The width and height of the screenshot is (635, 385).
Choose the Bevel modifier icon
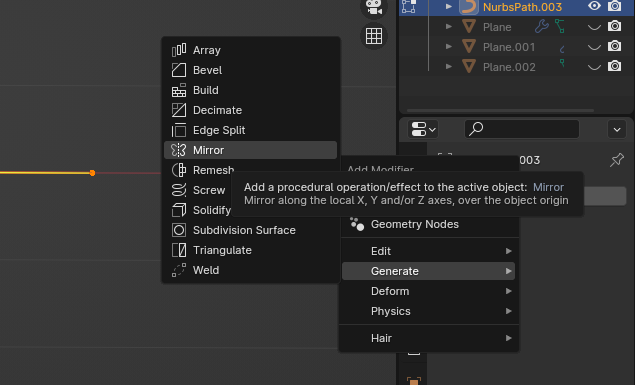pyautogui.click(x=179, y=70)
